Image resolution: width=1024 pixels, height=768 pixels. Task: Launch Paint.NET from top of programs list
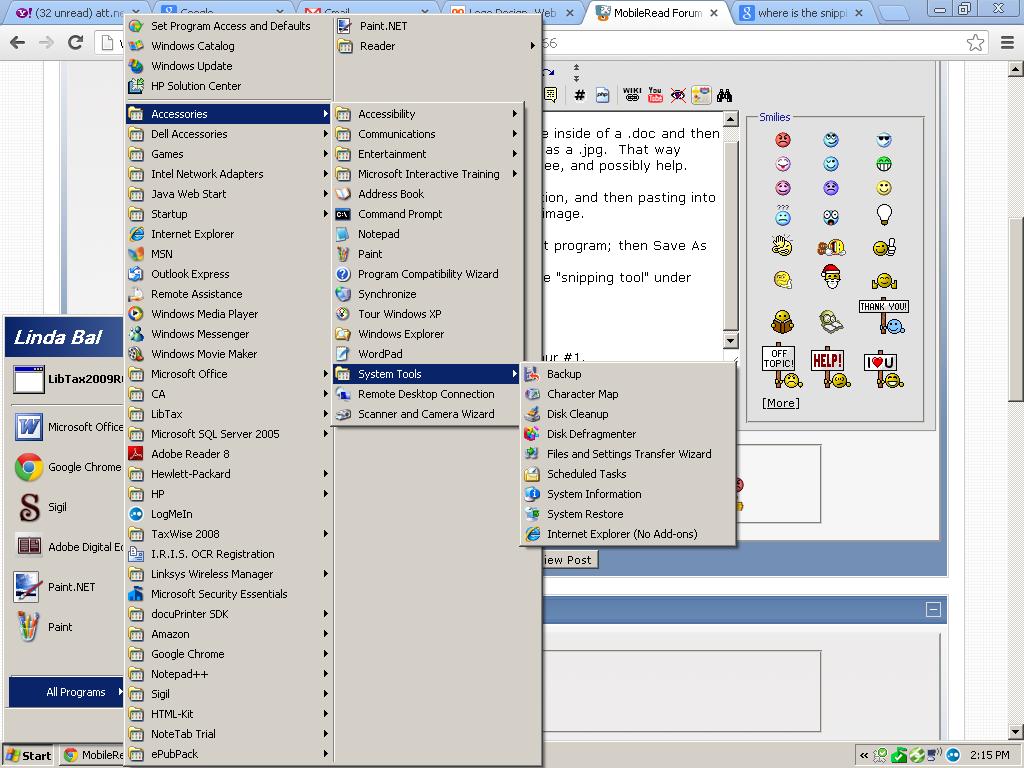point(437,26)
